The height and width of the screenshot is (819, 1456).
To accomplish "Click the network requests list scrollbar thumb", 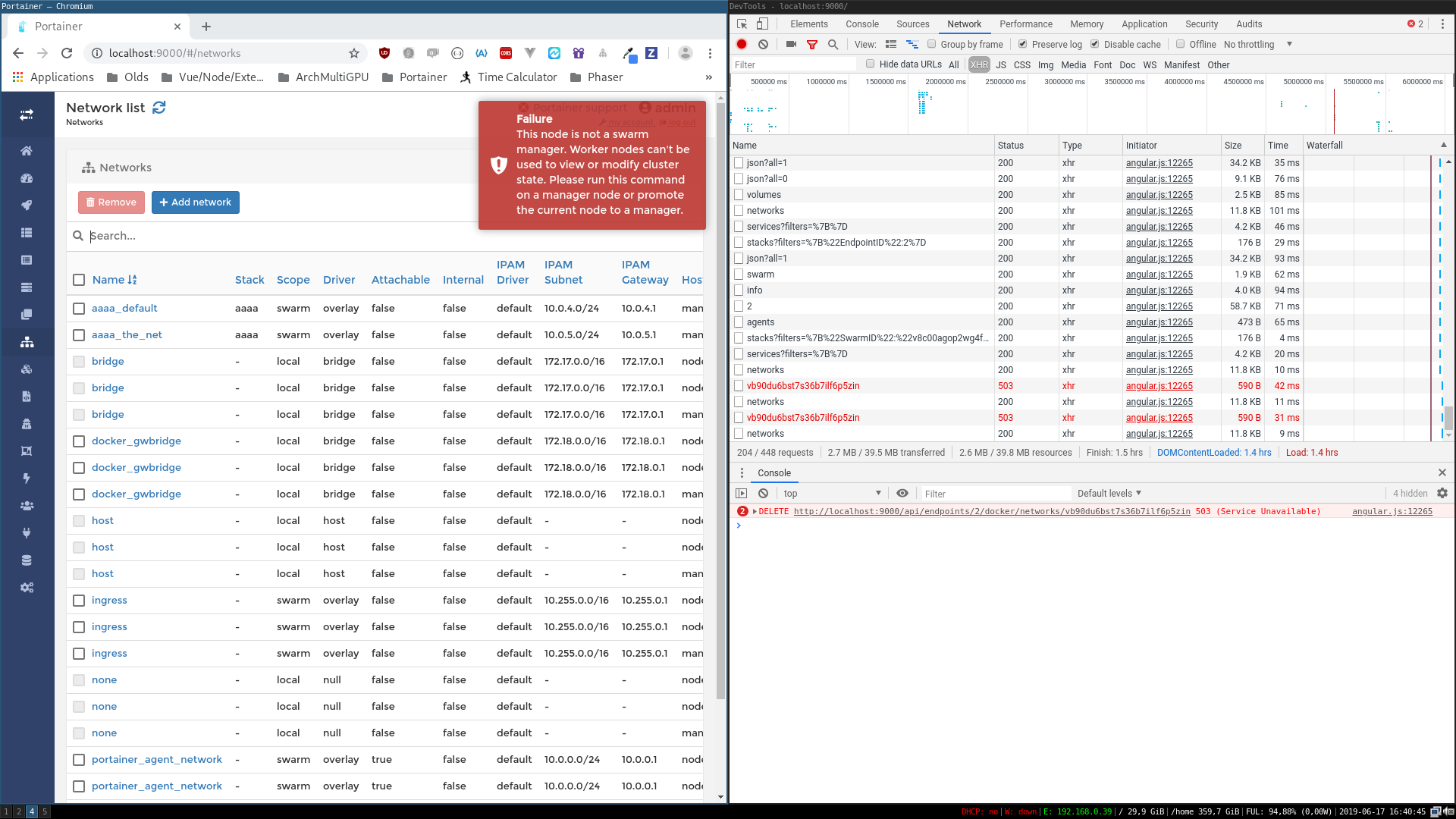I will (1448, 417).
